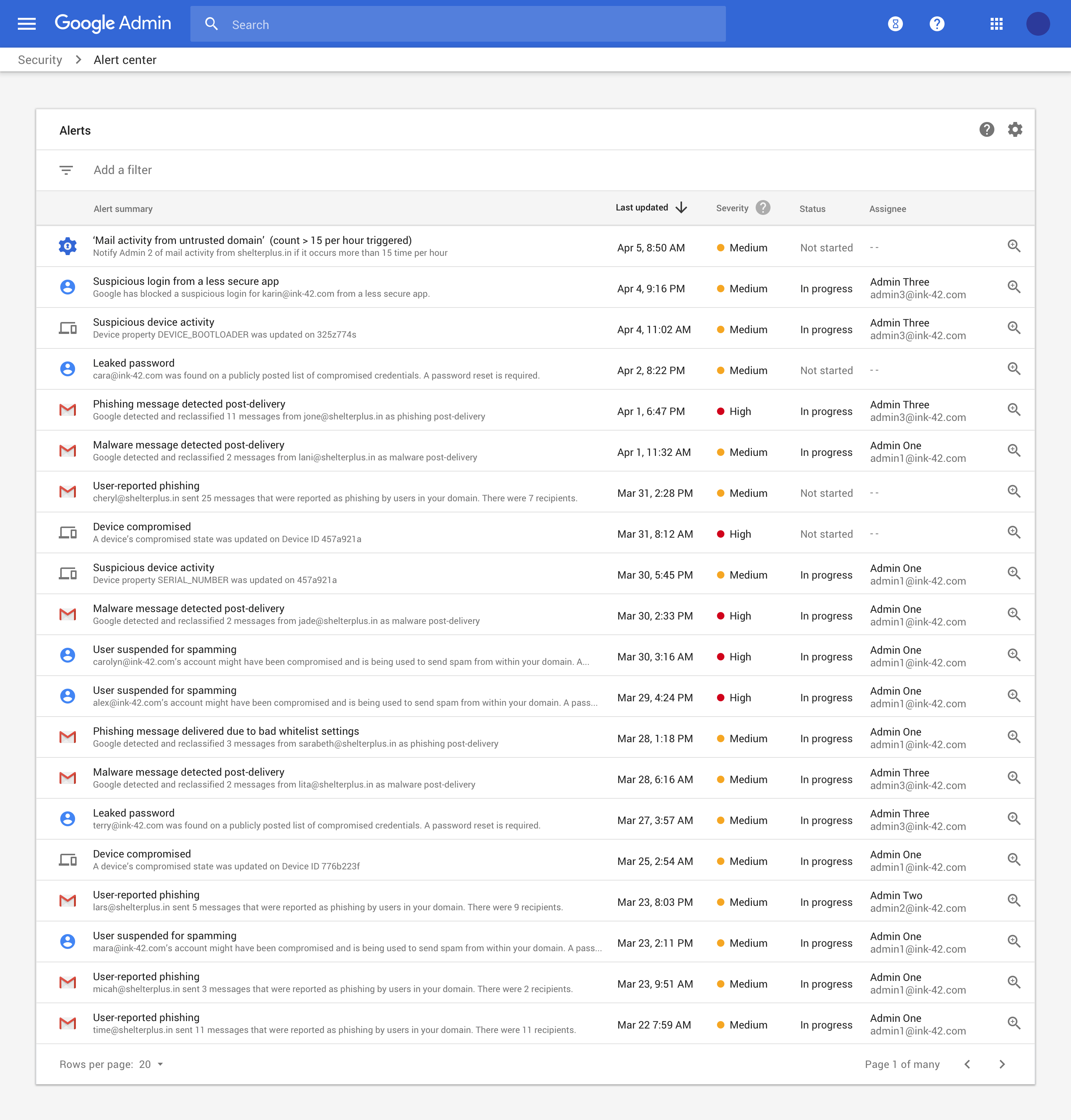Navigate to Security breadcrumb
Screen dimensions: 1071x1120
tap(40, 60)
